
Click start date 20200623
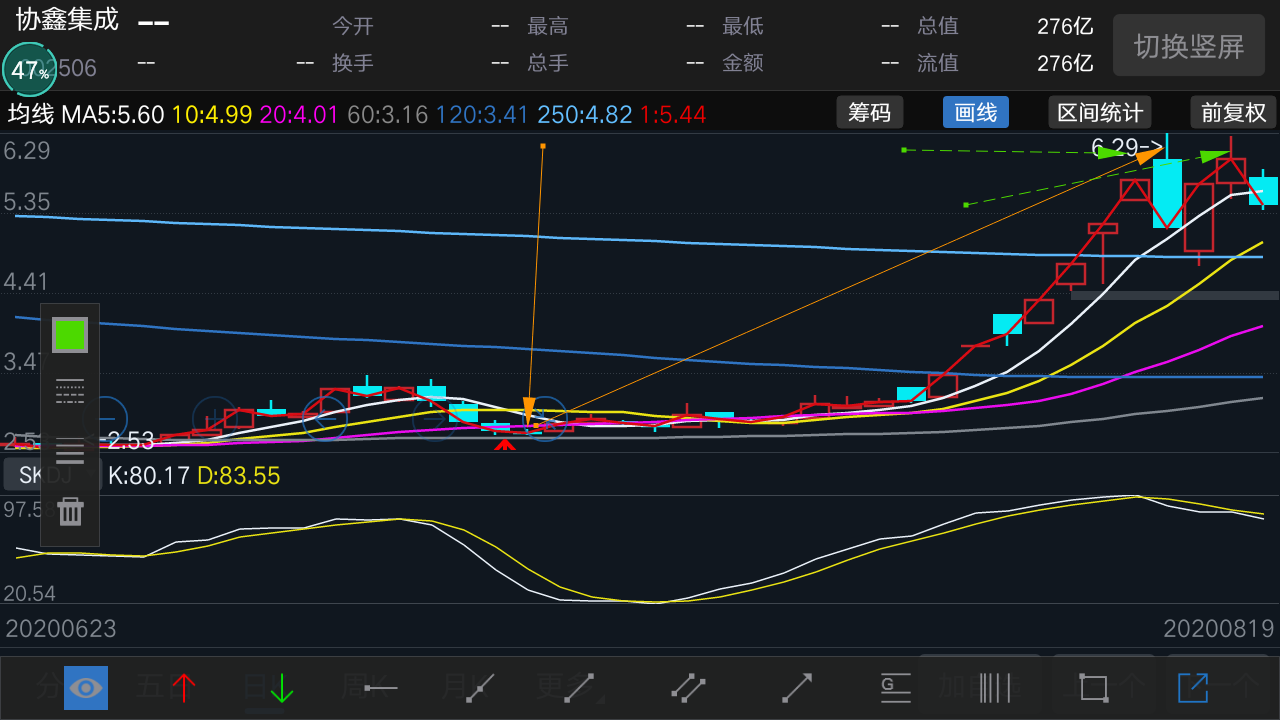point(61,629)
